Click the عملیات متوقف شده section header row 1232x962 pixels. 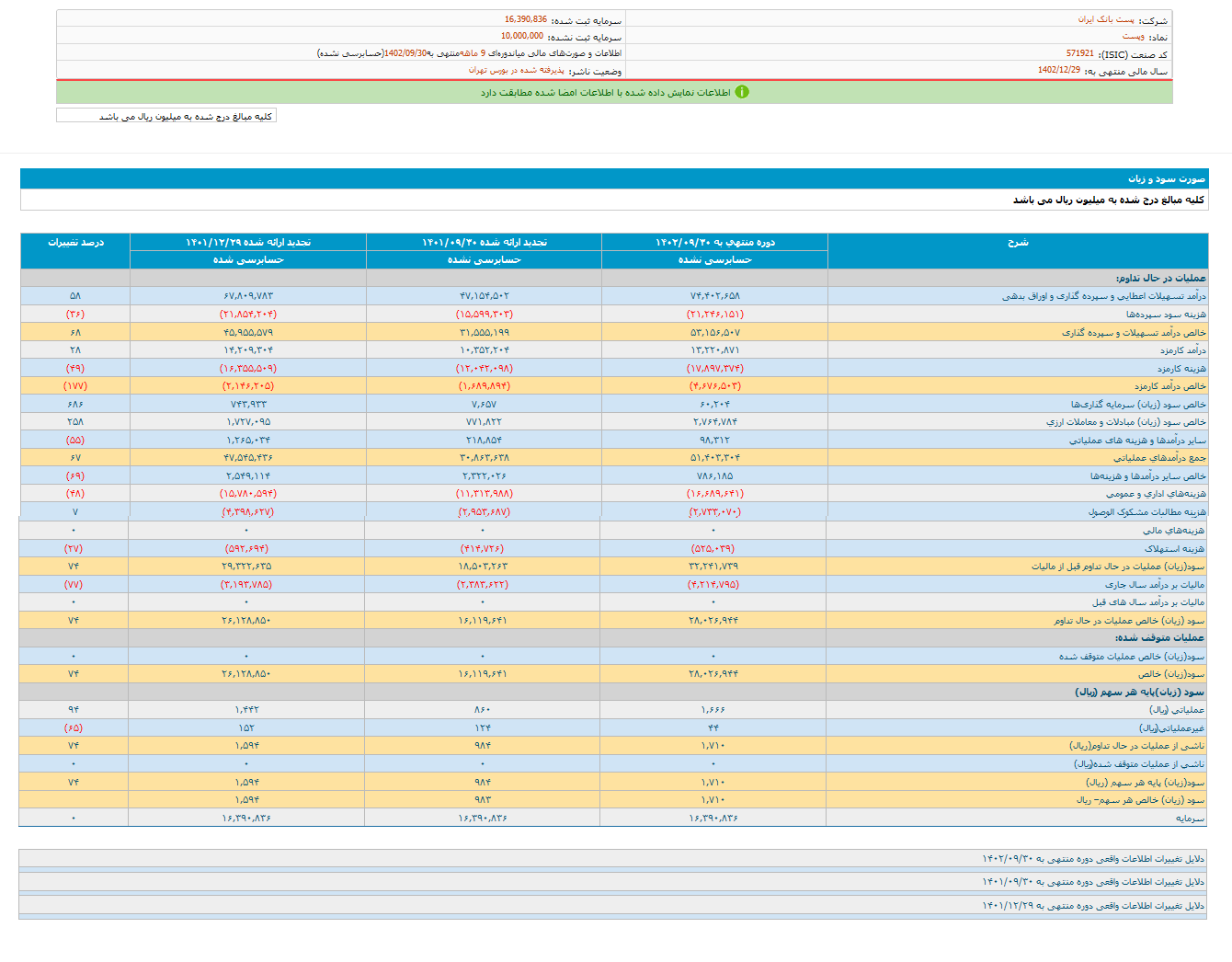(1158, 638)
